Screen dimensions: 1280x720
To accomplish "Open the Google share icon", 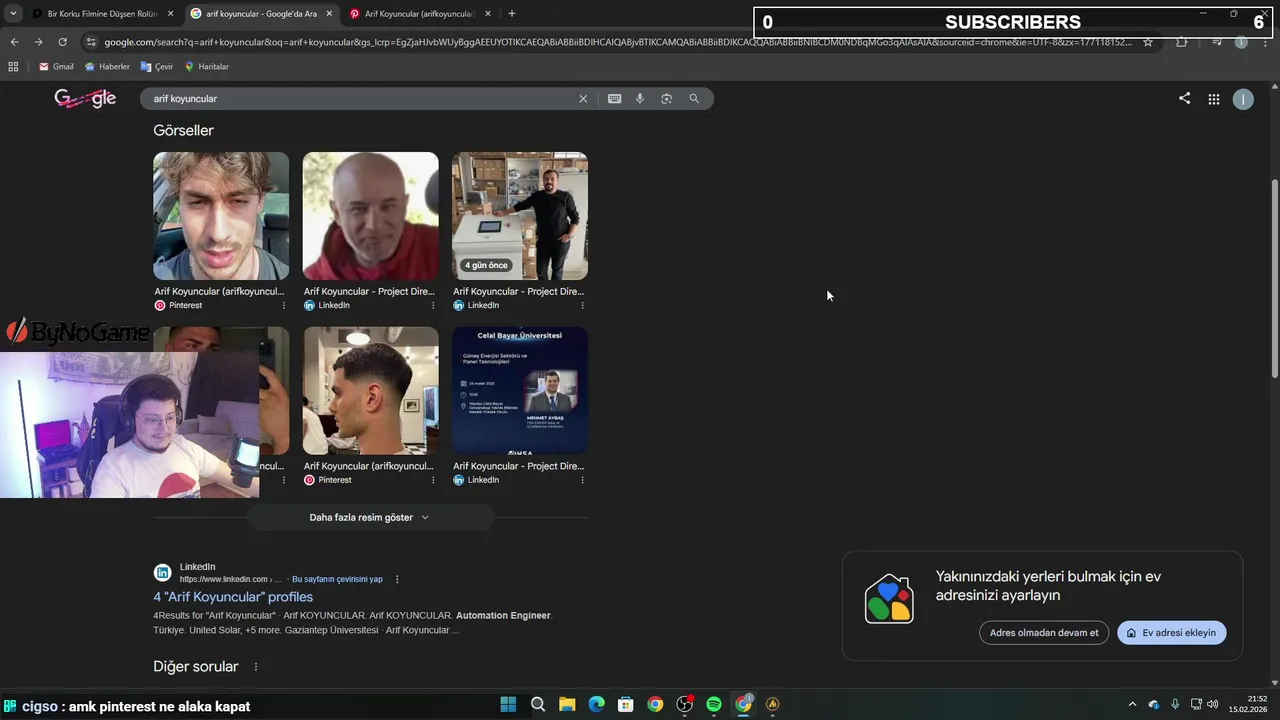I will point(1184,98).
